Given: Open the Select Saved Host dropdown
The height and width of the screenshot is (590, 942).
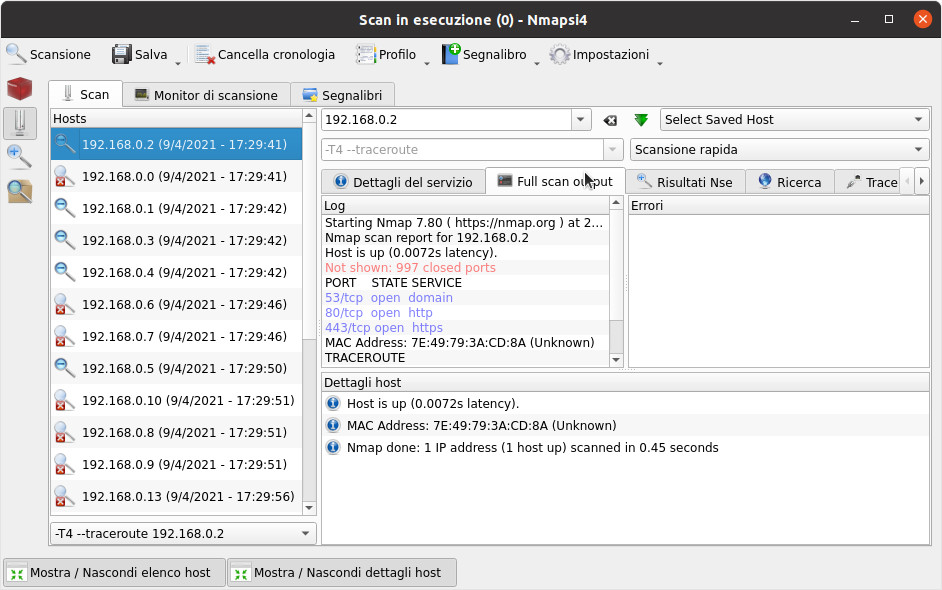Looking at the screenshot, I should 794,120.
